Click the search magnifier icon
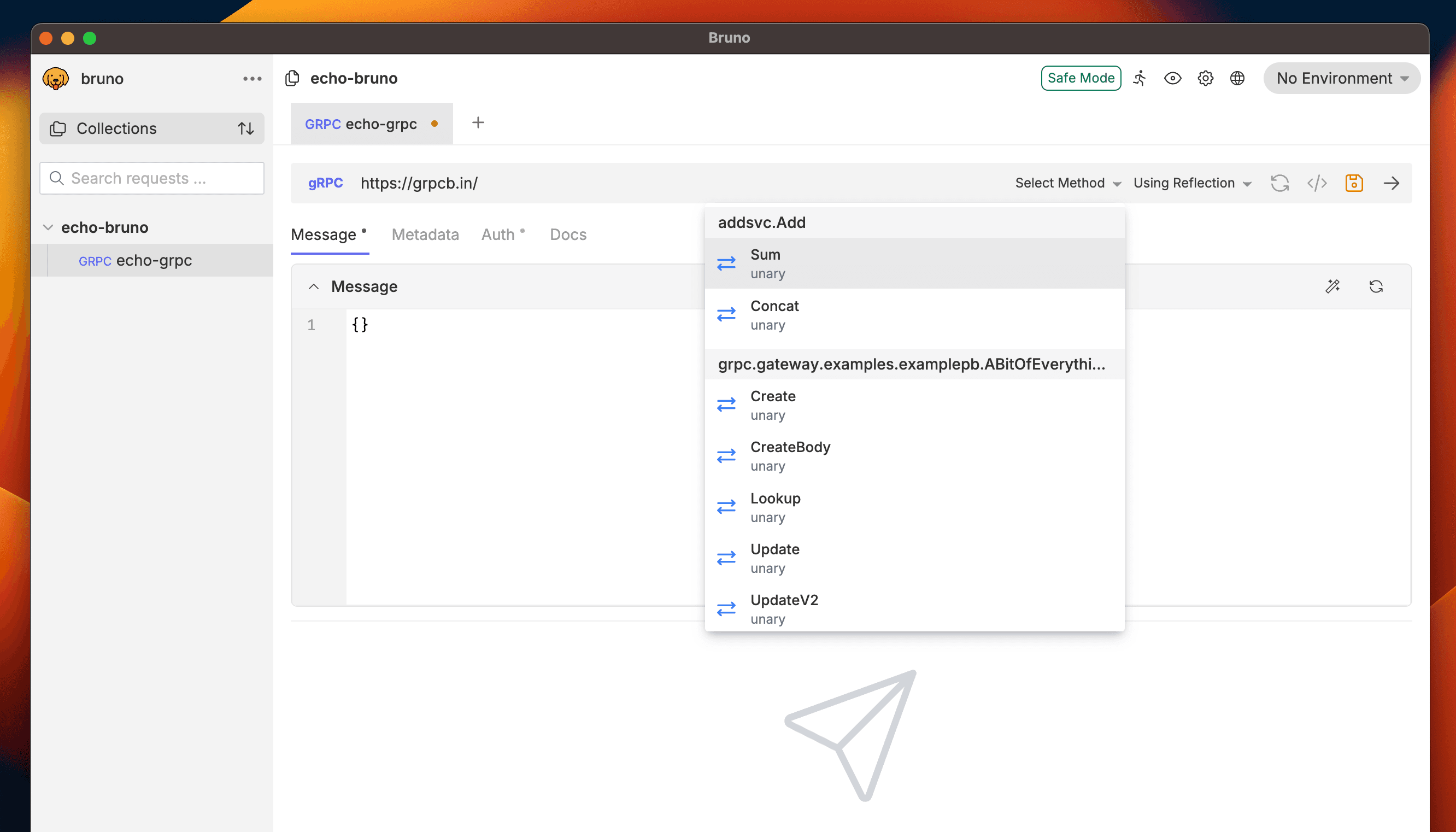Image resolution: width=1456 pixels, height=832 pixels. coord(56,178)
